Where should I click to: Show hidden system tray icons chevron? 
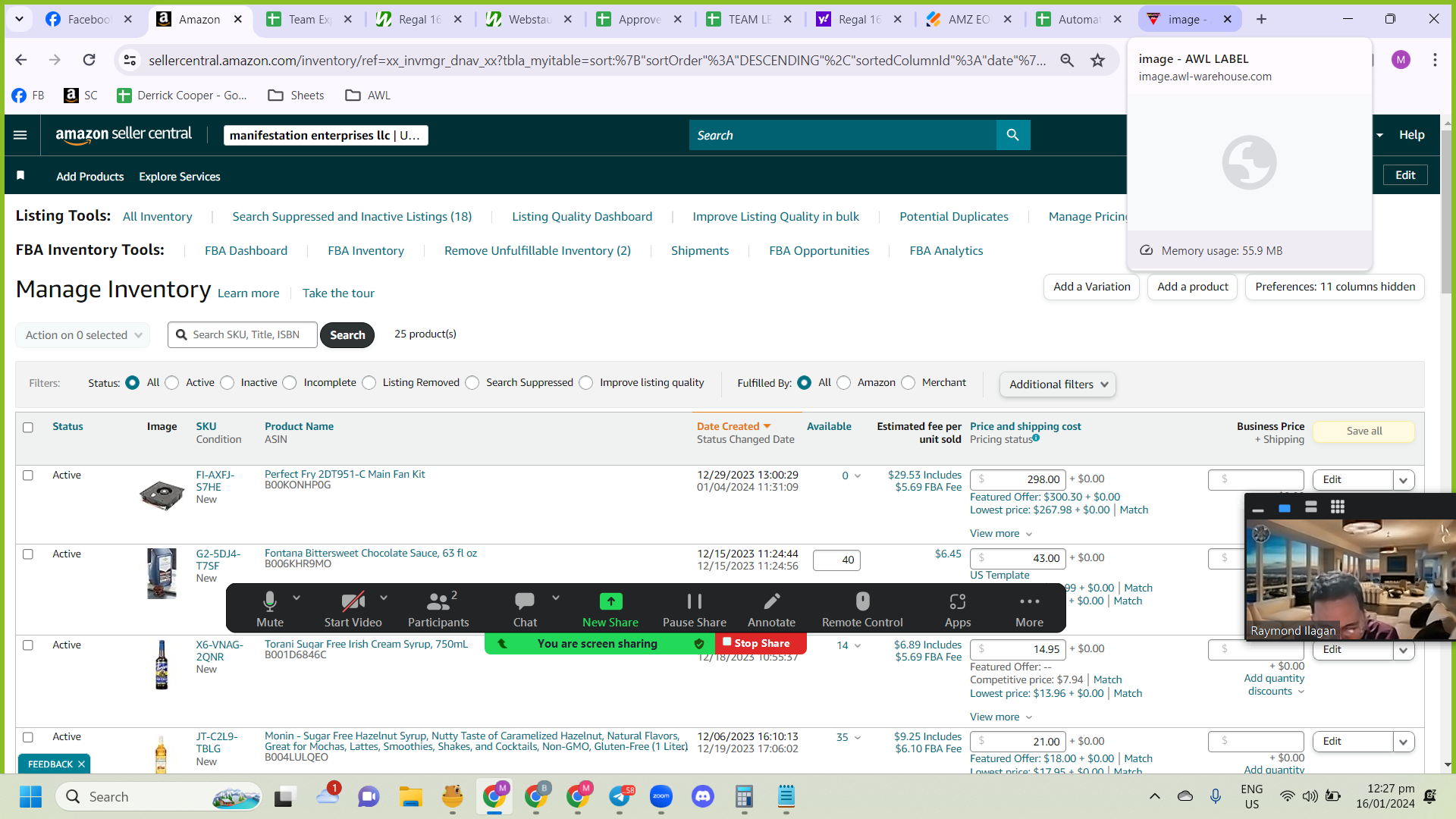point(1154,796)
